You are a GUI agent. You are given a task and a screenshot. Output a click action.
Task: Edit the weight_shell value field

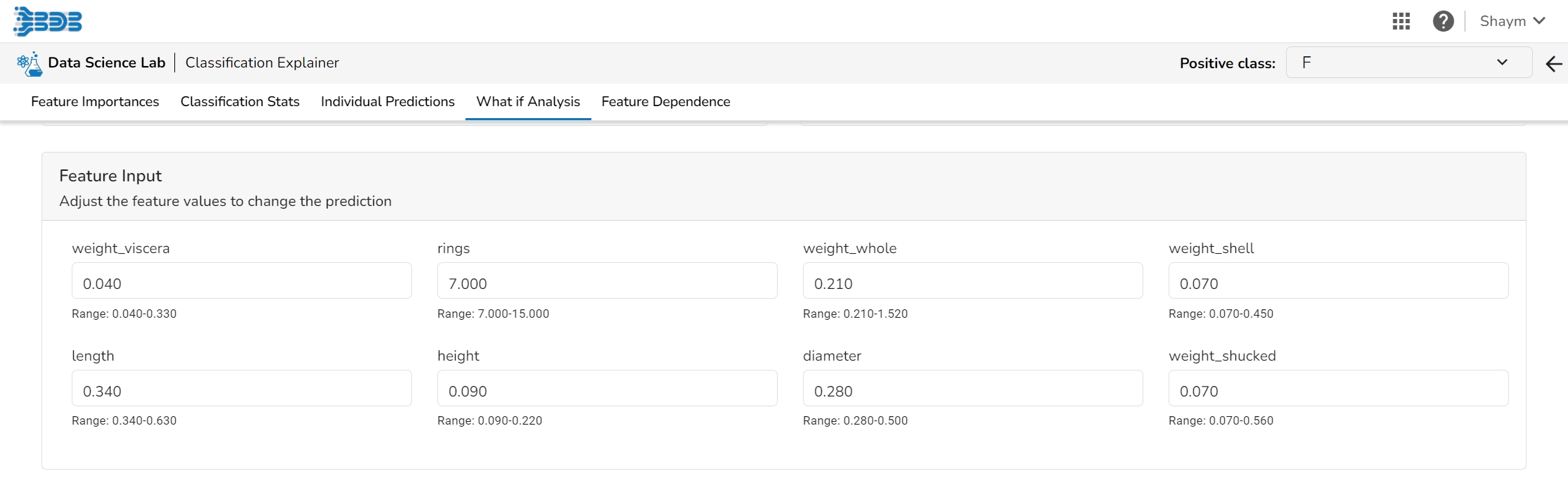tap(1338, 281)
